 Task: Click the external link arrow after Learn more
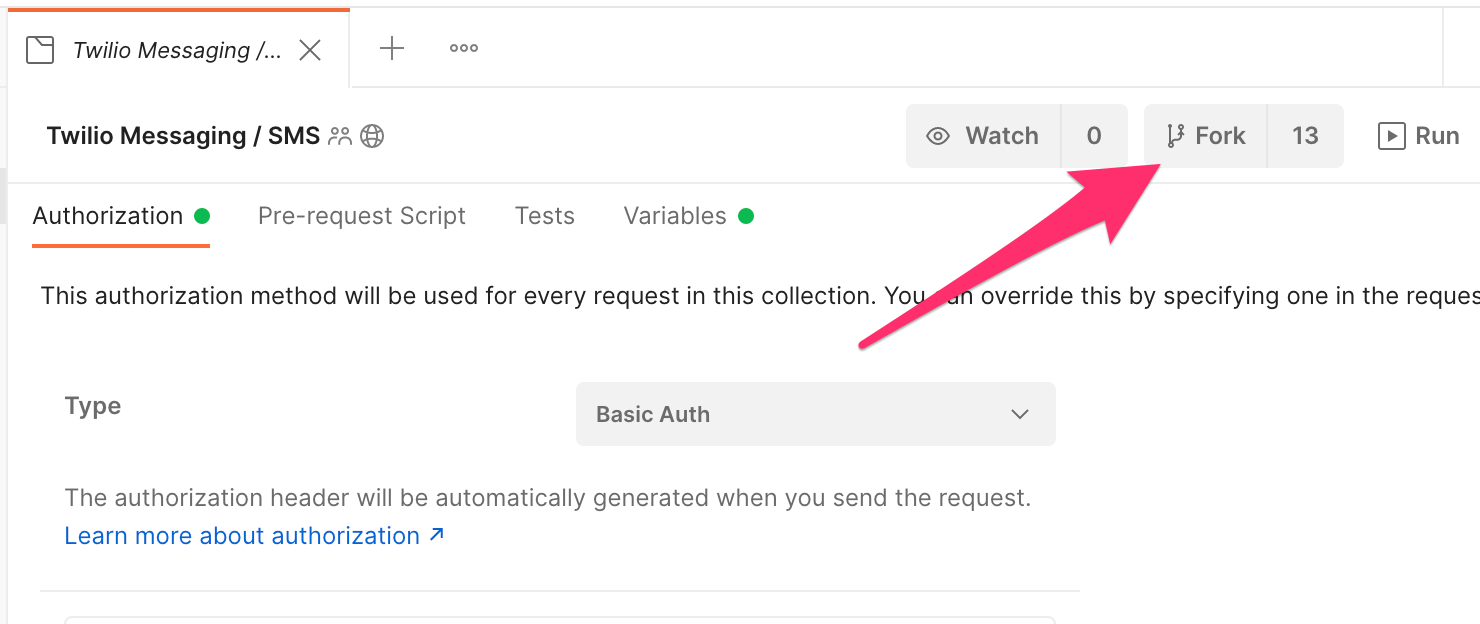(x=436, y=535)
